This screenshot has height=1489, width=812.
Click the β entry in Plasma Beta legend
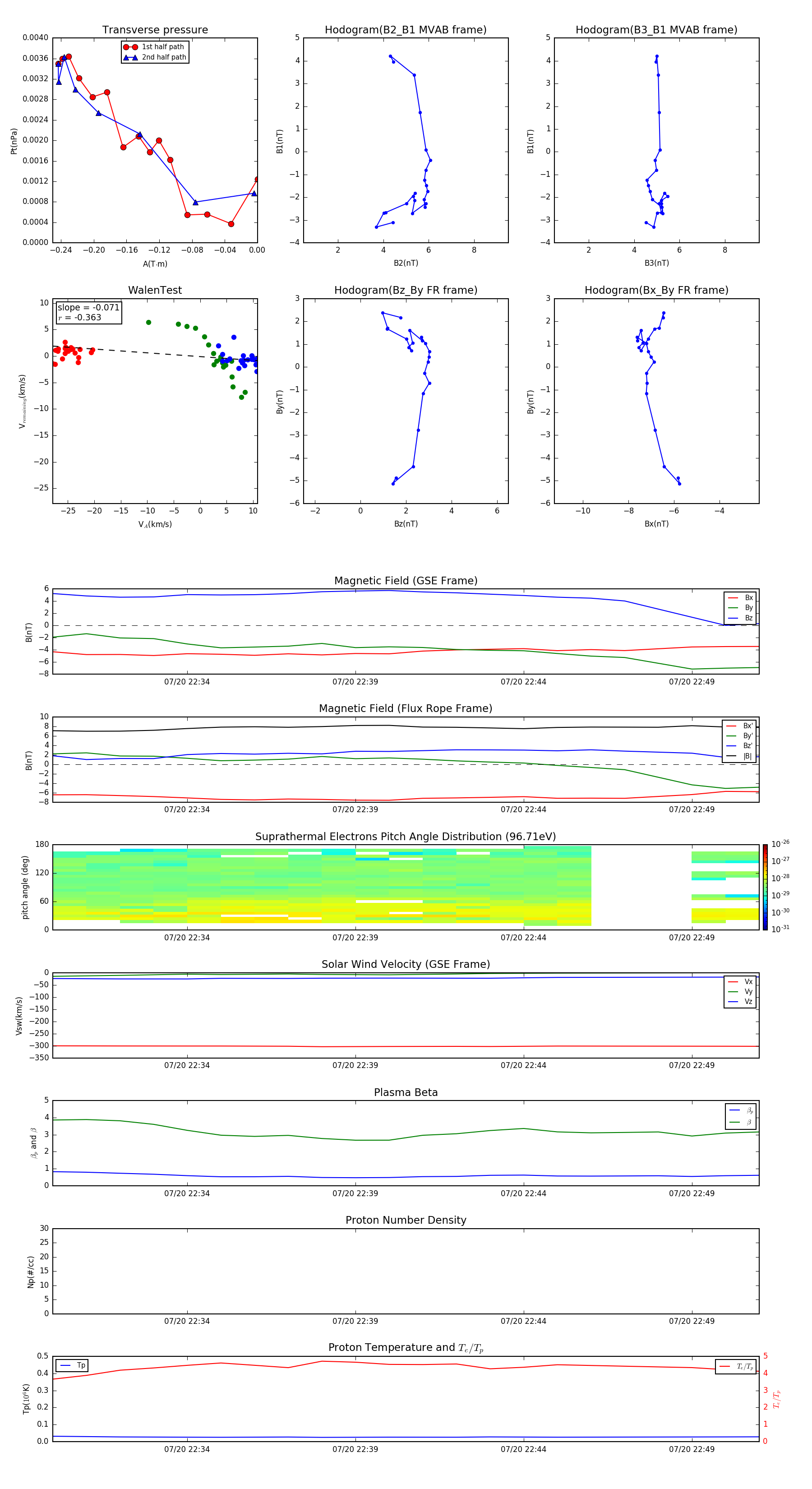click(x=741, y=1122)
